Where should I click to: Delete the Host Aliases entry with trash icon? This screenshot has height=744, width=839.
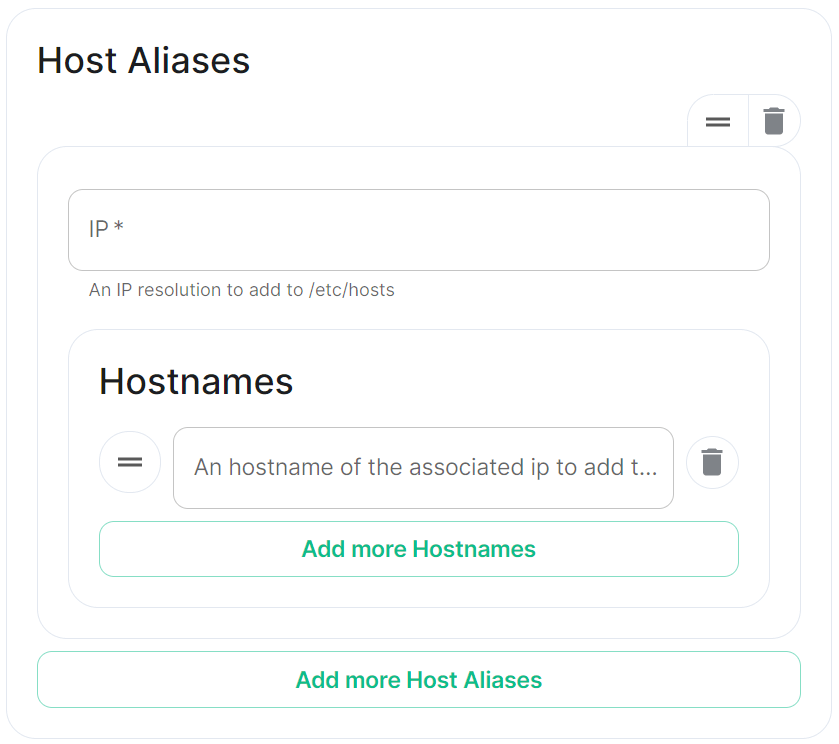(774, 121)
